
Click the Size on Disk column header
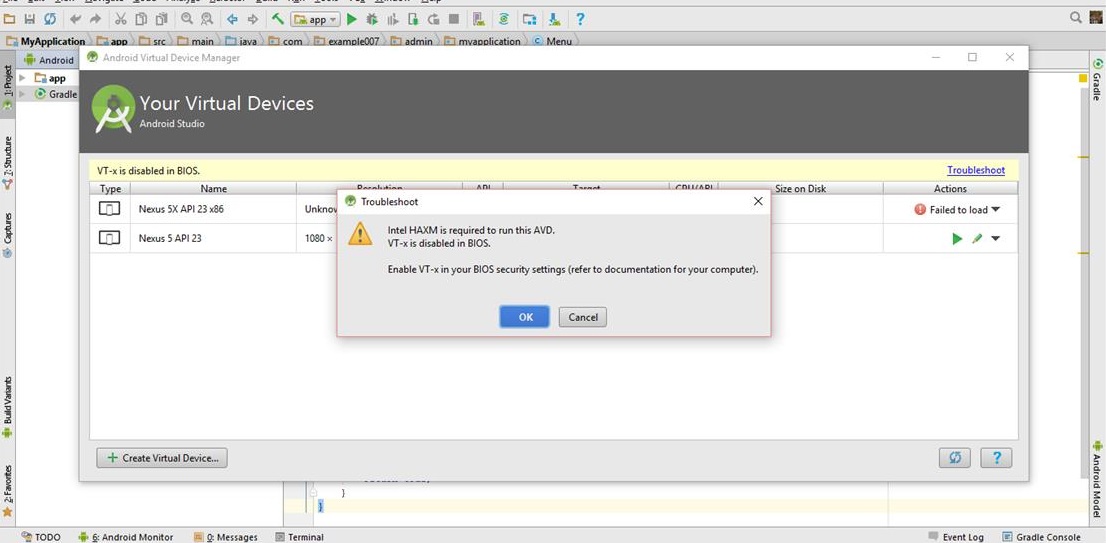pos(800,188)
